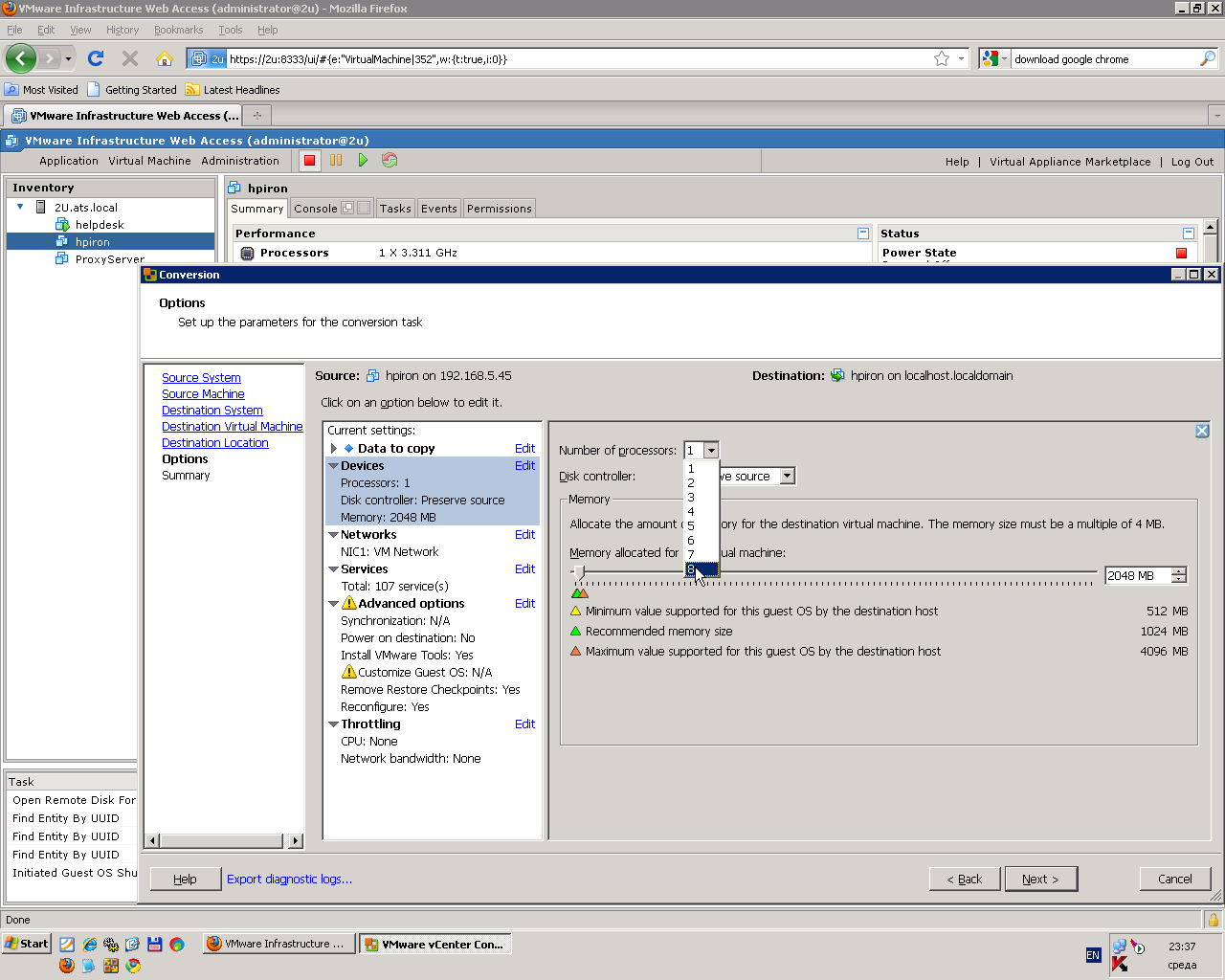The width and height of the screenshot is (1225, 980).
Task: Jump to the Destination Location step
Action: pos(215,443)
